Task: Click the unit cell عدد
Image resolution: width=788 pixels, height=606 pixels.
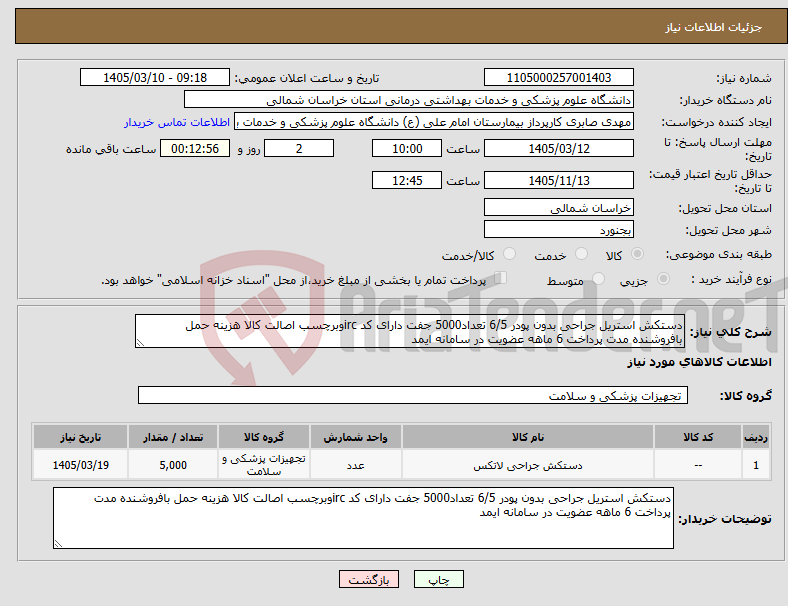Action: [x=356, y=465]
